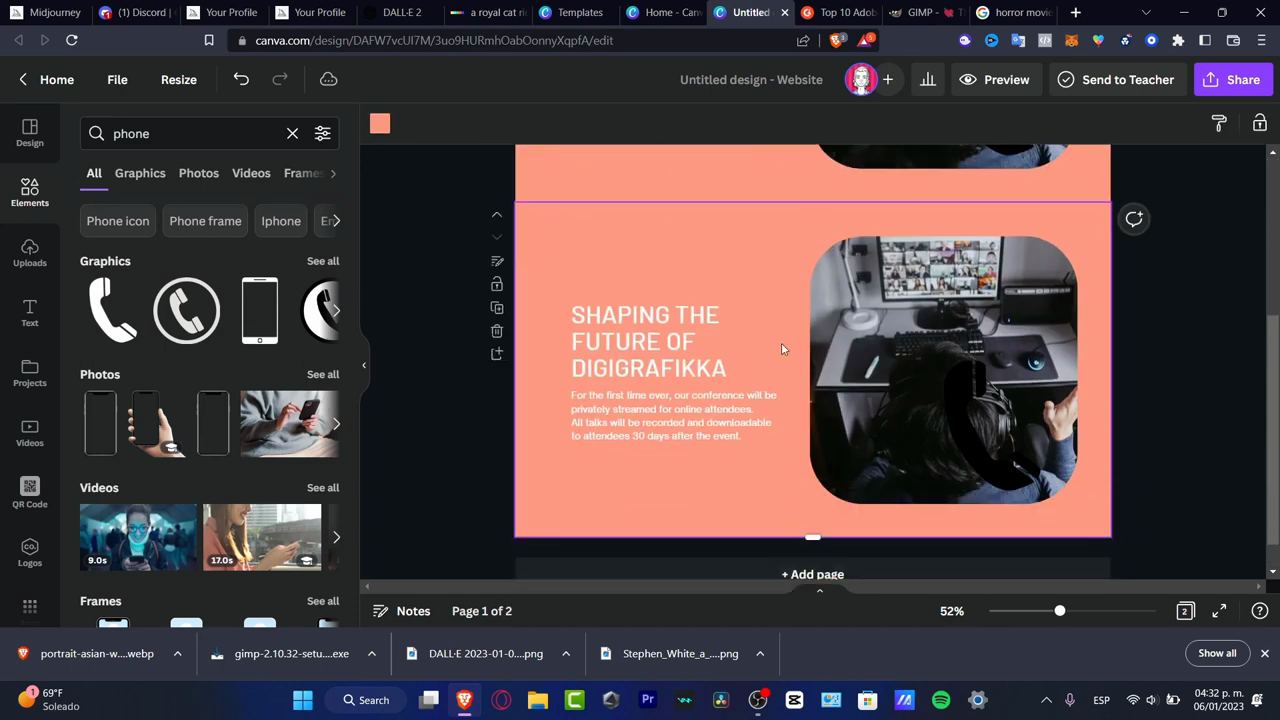Click See all for Photos
This screenshot has height=720, width=1280.
(323, 374)
